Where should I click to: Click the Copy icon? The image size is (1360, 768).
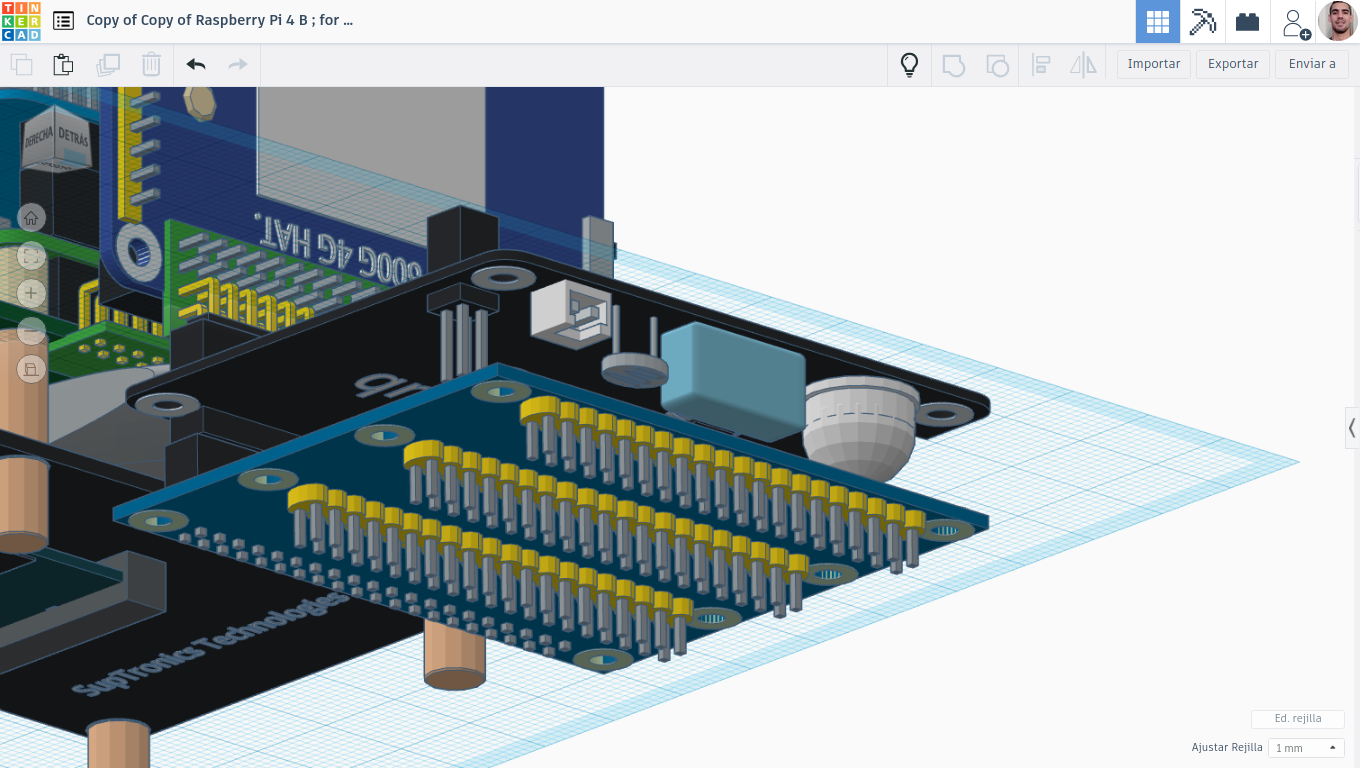tap(21, 65)
